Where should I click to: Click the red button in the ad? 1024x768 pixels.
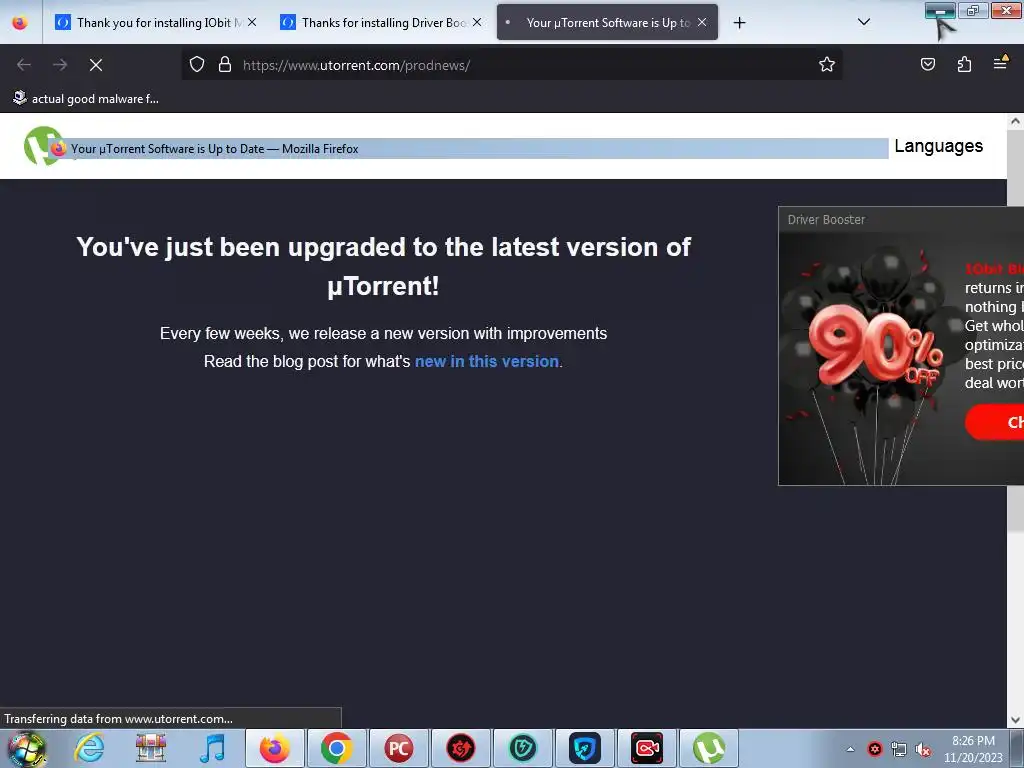tap(995, 422)
